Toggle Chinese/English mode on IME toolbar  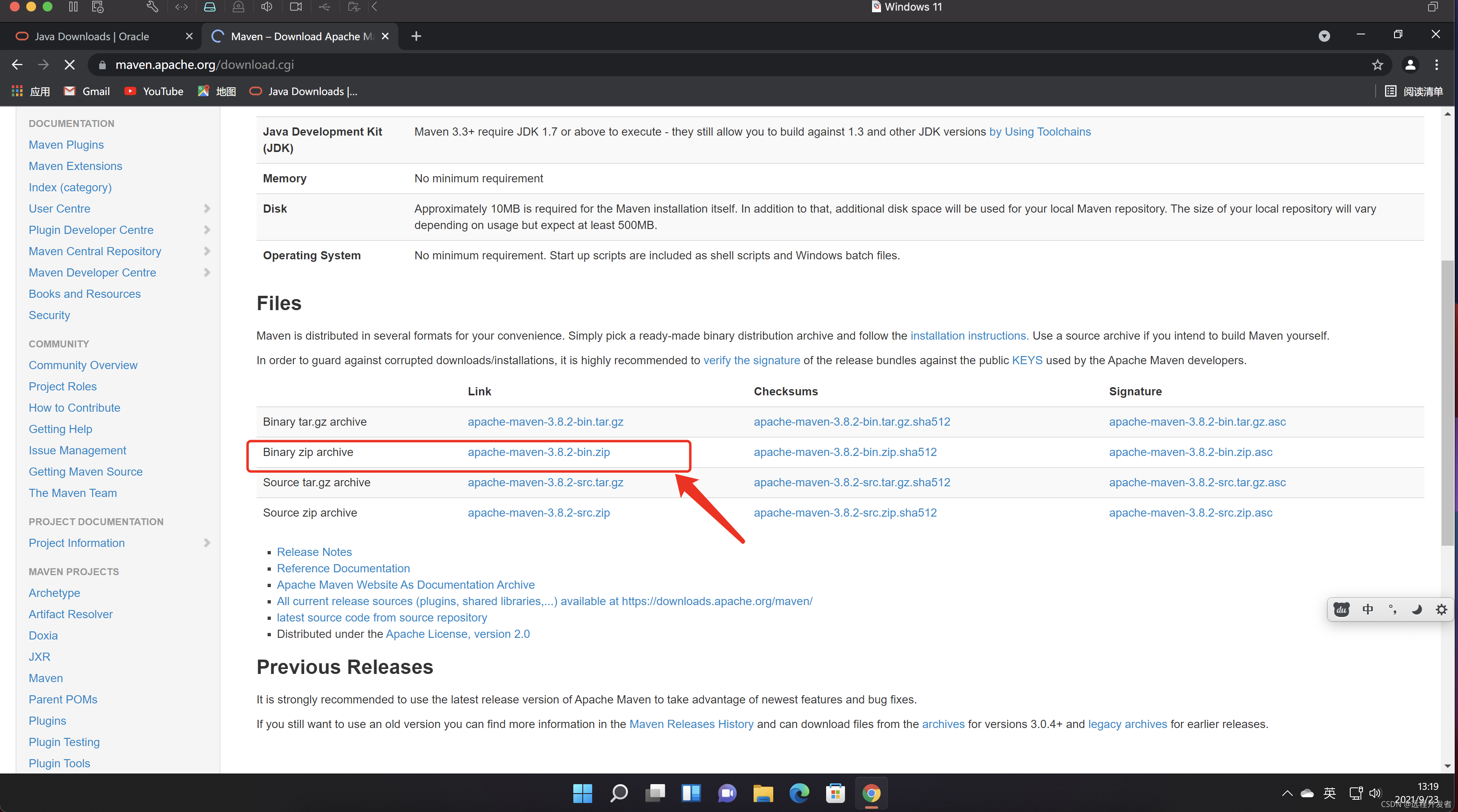coord(1367,610)
